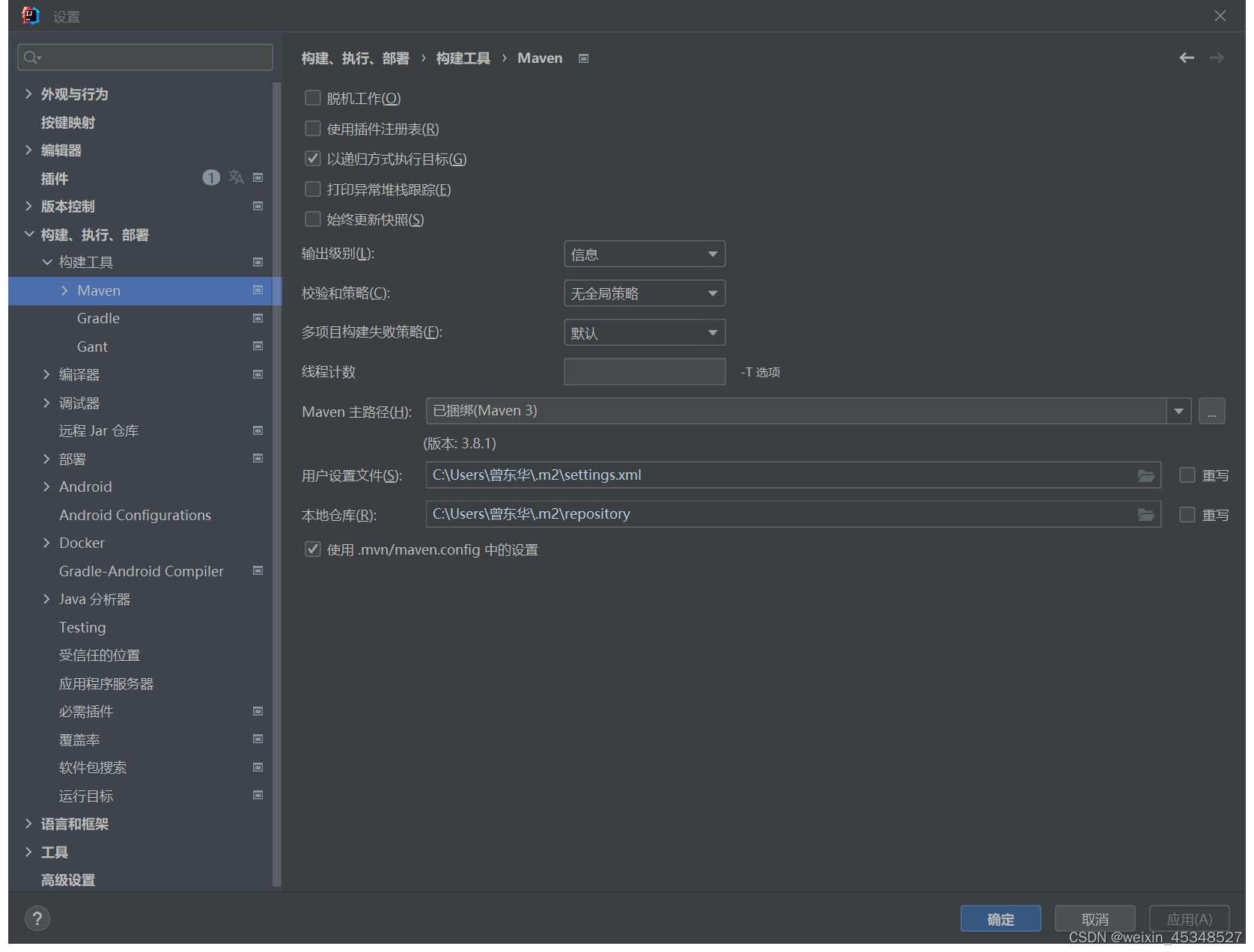Click the forward navigation arrow
Image resolution: width=1254 pixels, height=952 pixels.
1217,58
